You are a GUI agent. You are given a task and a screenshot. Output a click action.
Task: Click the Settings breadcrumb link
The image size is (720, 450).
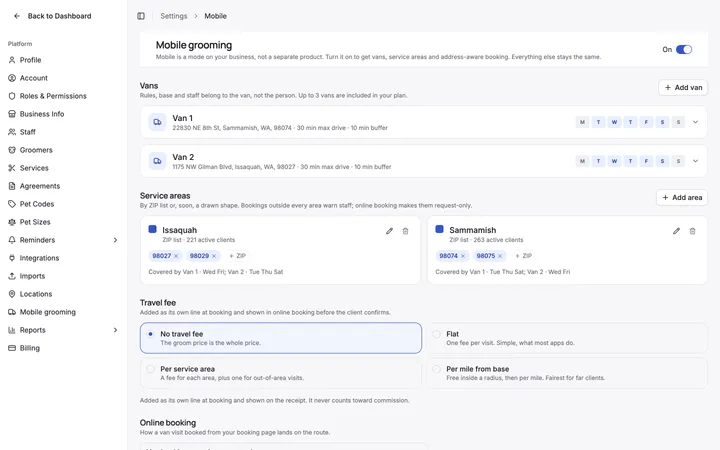tap(174, 16)
